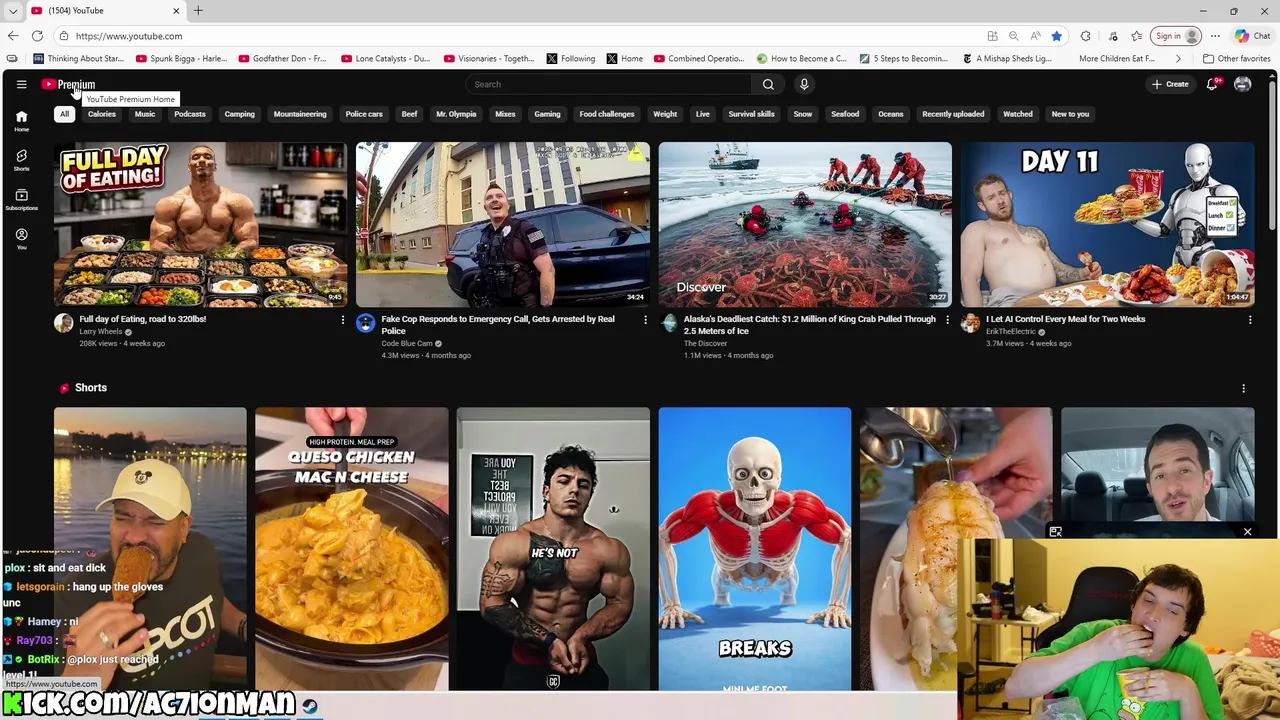Click the search magnifier button

768,84
